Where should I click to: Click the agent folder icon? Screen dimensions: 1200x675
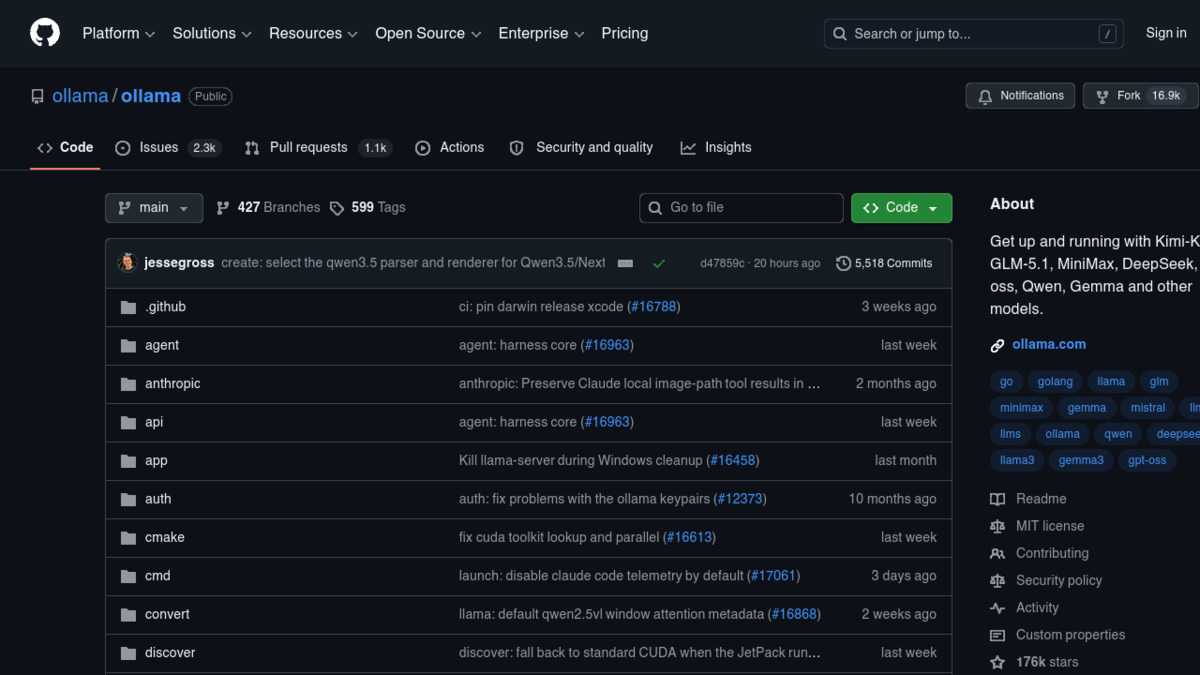(x=128, y=345)
